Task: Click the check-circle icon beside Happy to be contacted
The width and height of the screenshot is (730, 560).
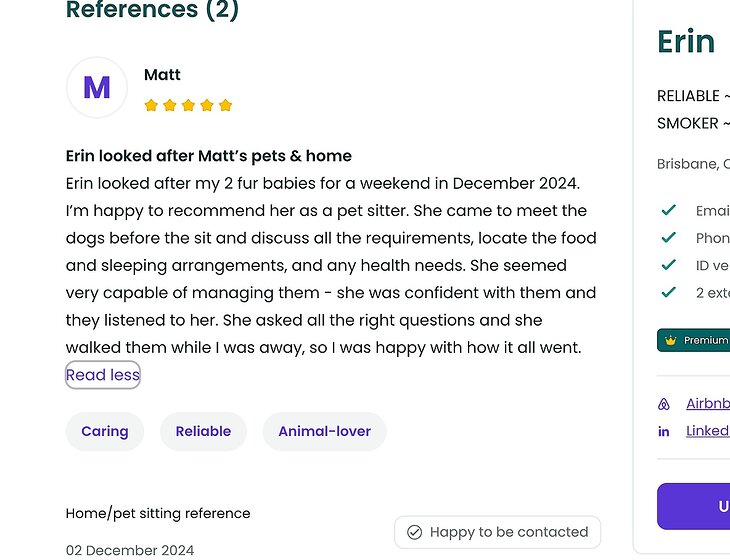Action: click(414, 532)
